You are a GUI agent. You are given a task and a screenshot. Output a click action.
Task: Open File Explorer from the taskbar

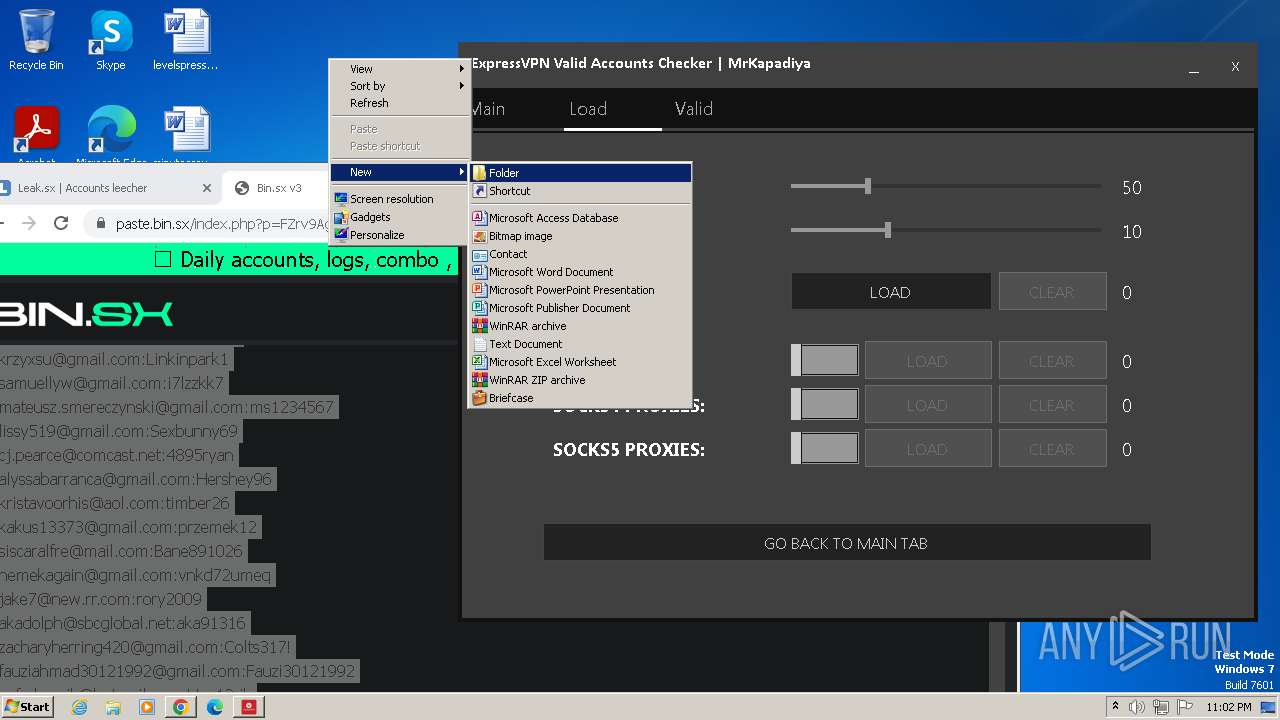coord(113,707)
